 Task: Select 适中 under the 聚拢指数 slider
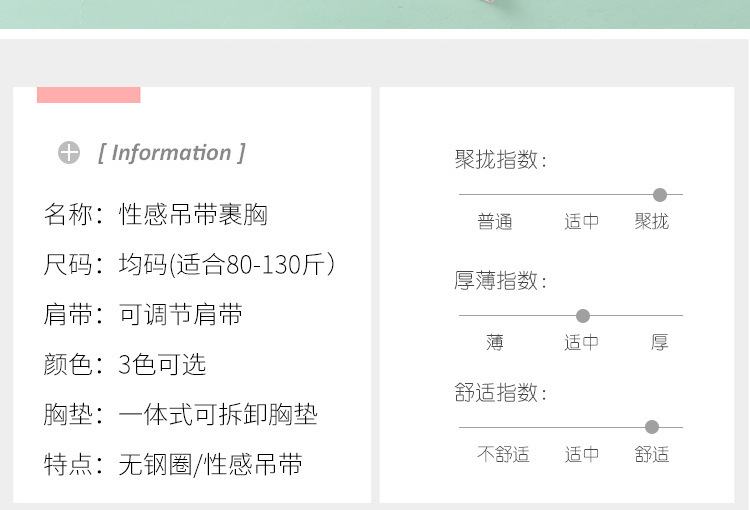pos(582,222)
